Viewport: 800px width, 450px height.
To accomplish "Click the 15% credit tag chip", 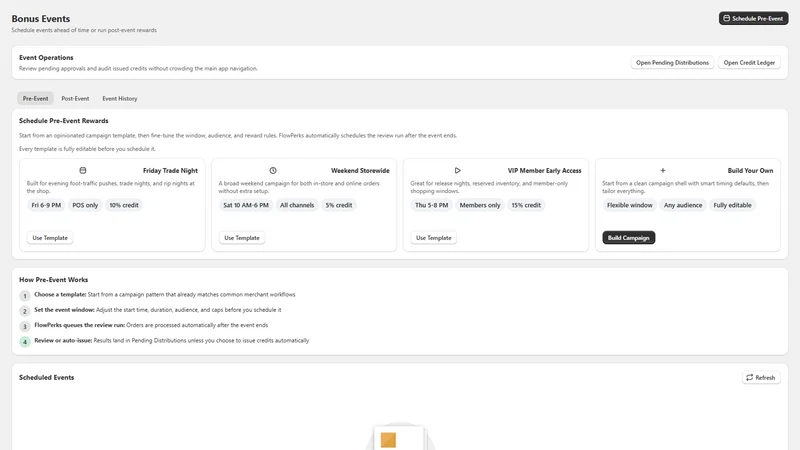I will (x=526, y=205).
